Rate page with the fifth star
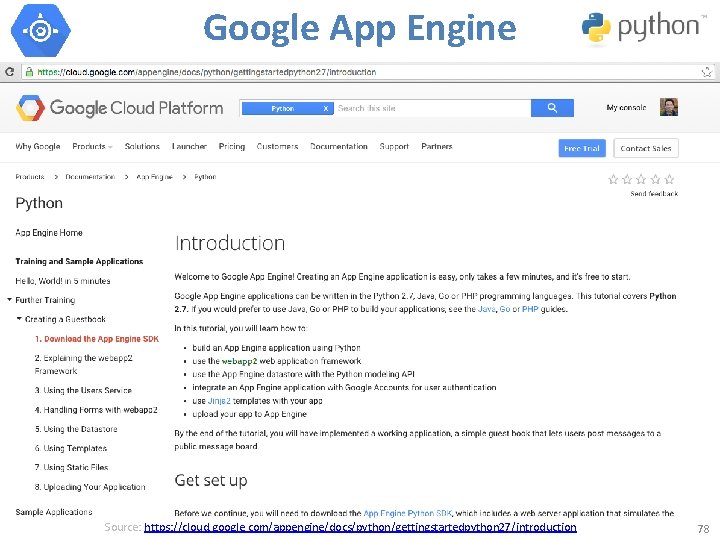 [x=669, y=179]
